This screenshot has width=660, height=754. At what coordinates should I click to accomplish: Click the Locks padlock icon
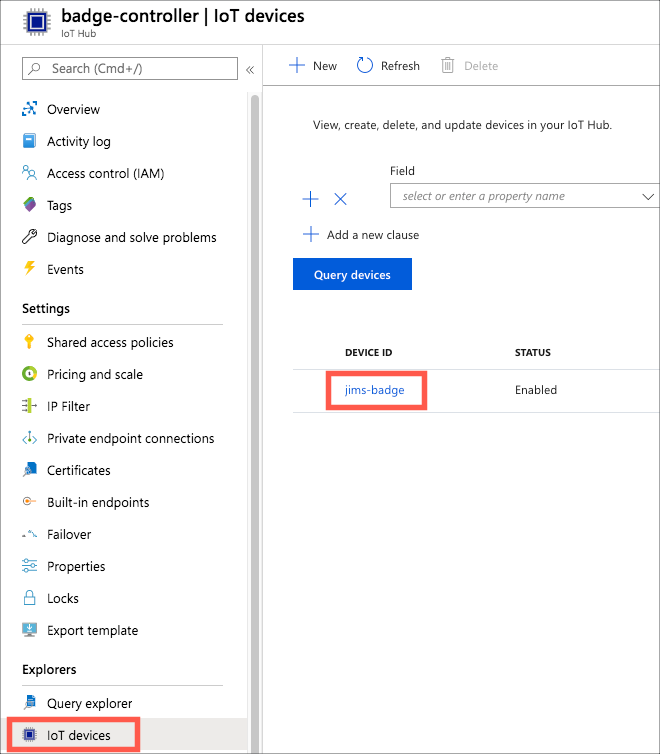(29, 598)
